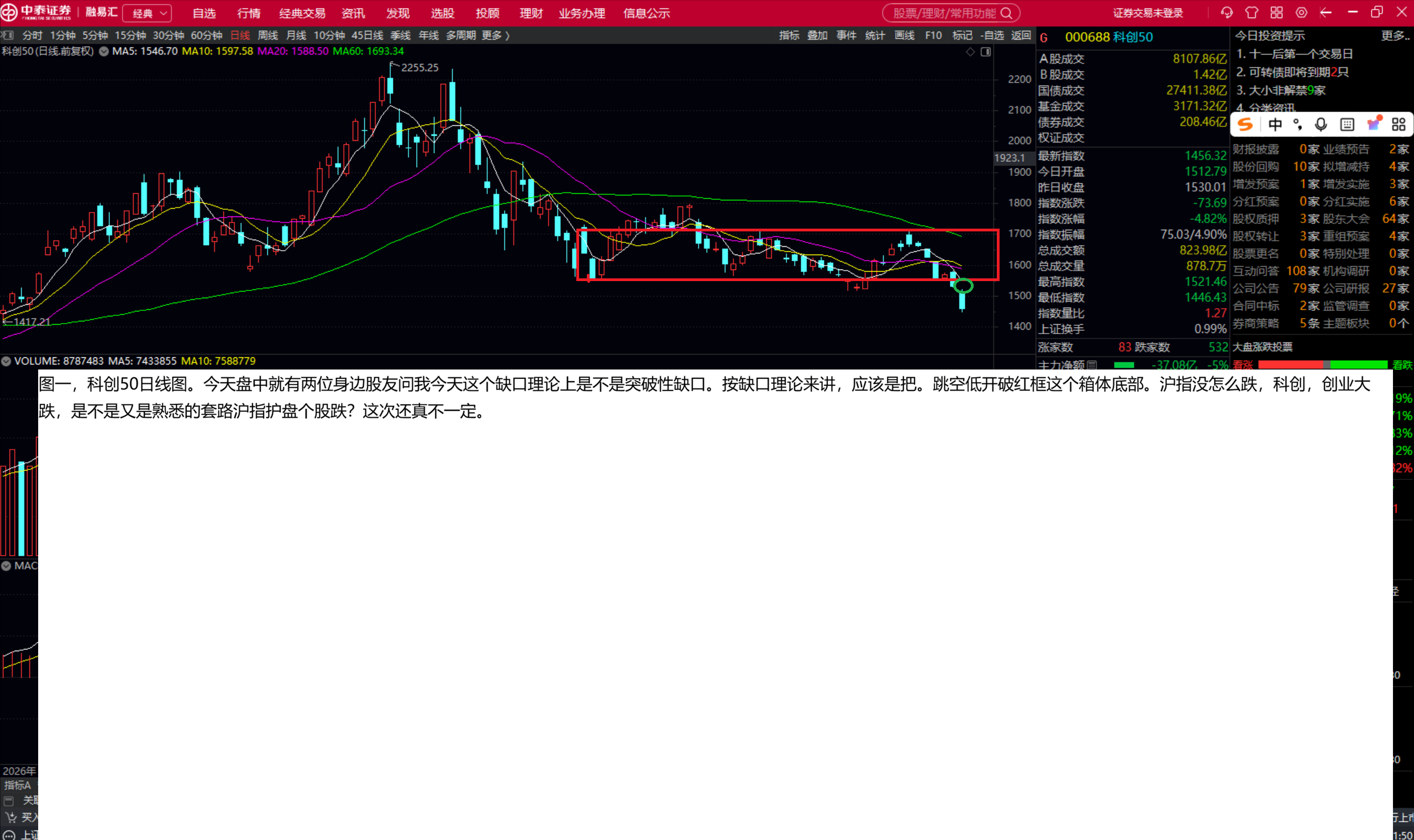Expand the MACD indicator dropdown
Image resolution: width=1414 pixels, height=840 pixels.
[6, 566]
